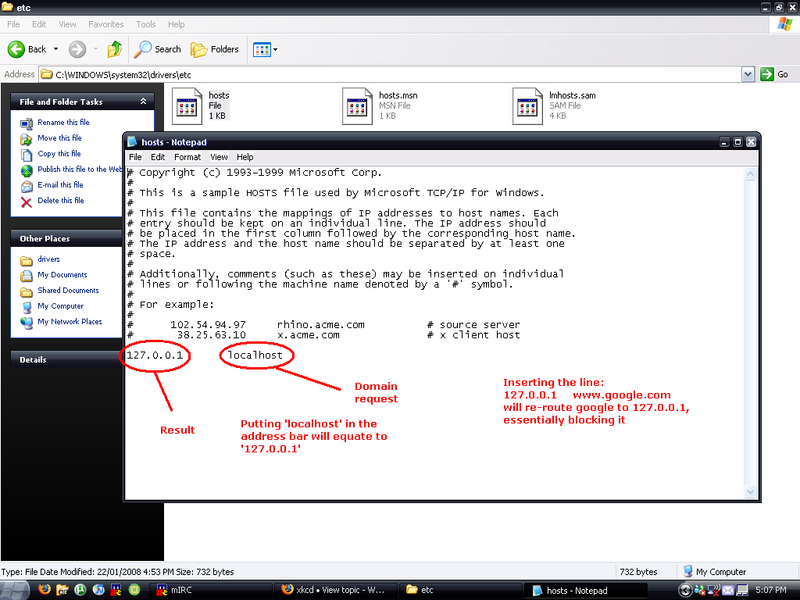The width and height of the screenshot is (800, 600).
Task: Switch to hosts - Notepad taskbar button
Action: (x=587, y=590)
